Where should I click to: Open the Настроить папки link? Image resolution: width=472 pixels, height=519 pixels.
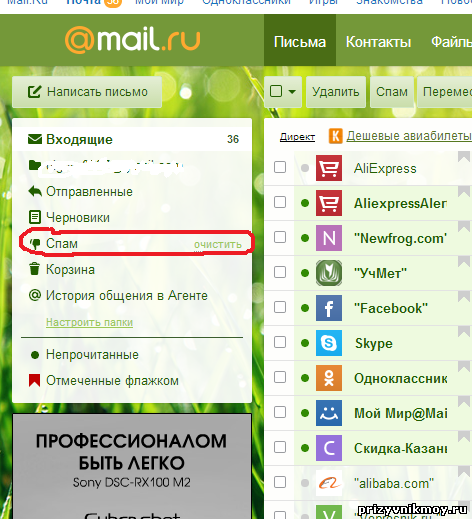[x=89, y=322]
